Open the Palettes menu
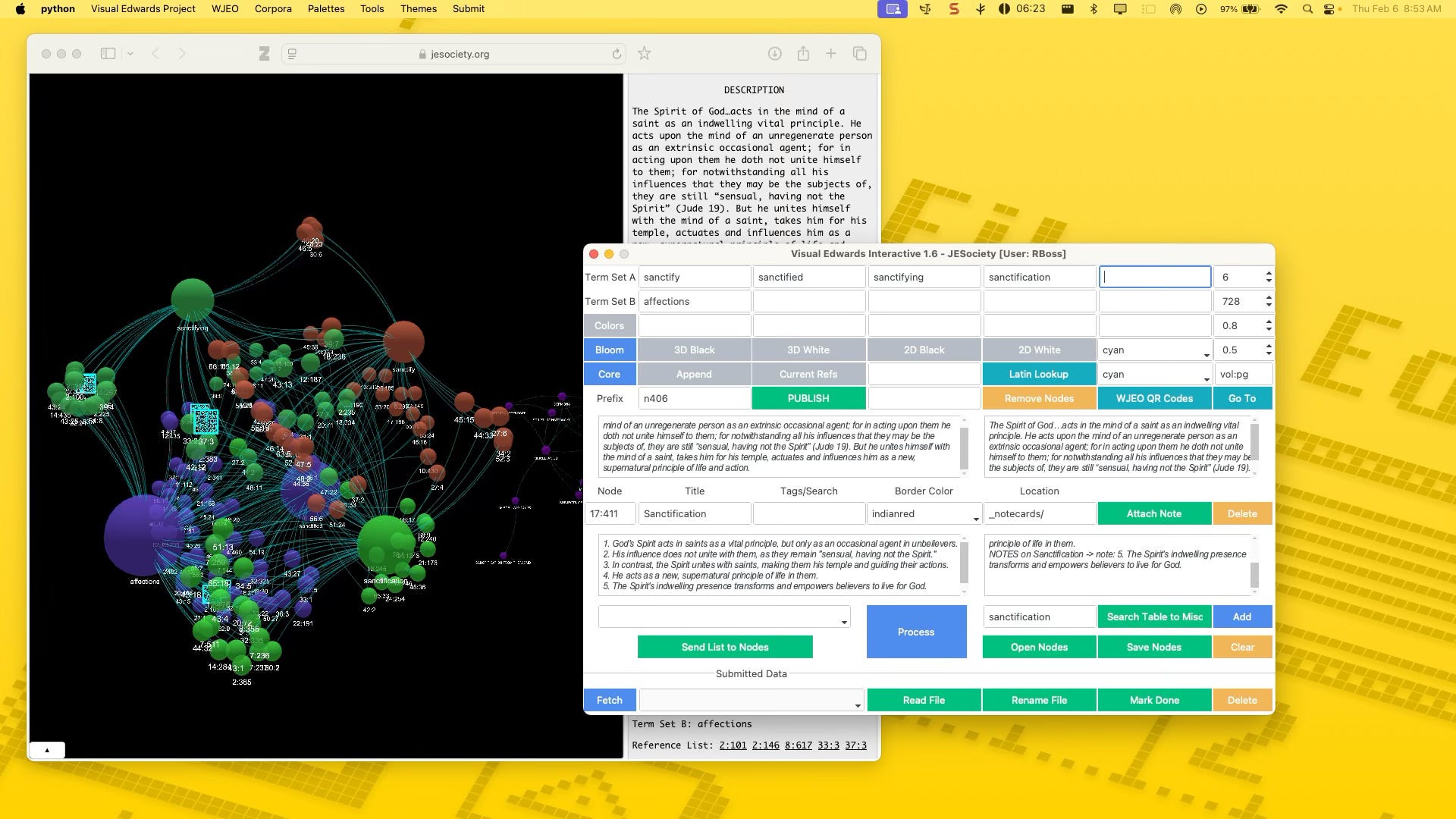The height and width of the screenshot is (819, 1456). 326,9
